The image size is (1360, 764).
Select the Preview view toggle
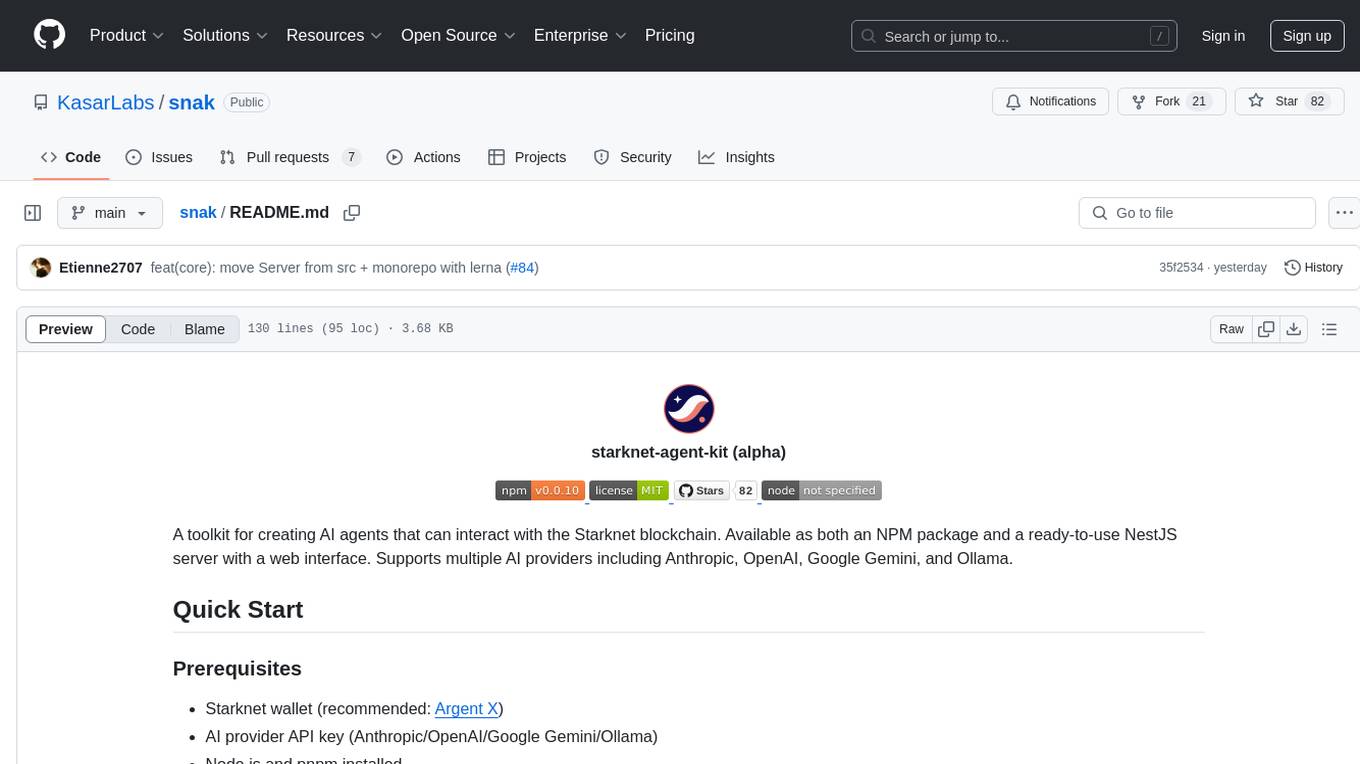[66, 329]
